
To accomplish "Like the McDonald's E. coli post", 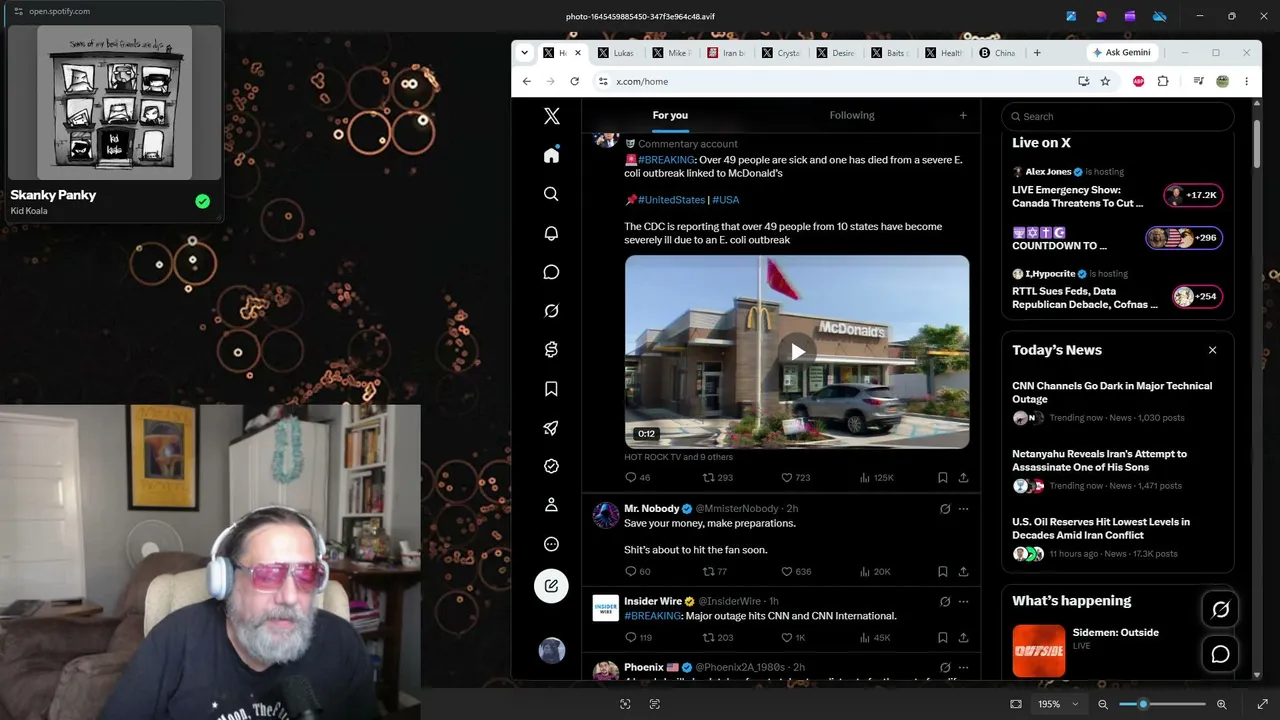I will [x=795, y=478].
